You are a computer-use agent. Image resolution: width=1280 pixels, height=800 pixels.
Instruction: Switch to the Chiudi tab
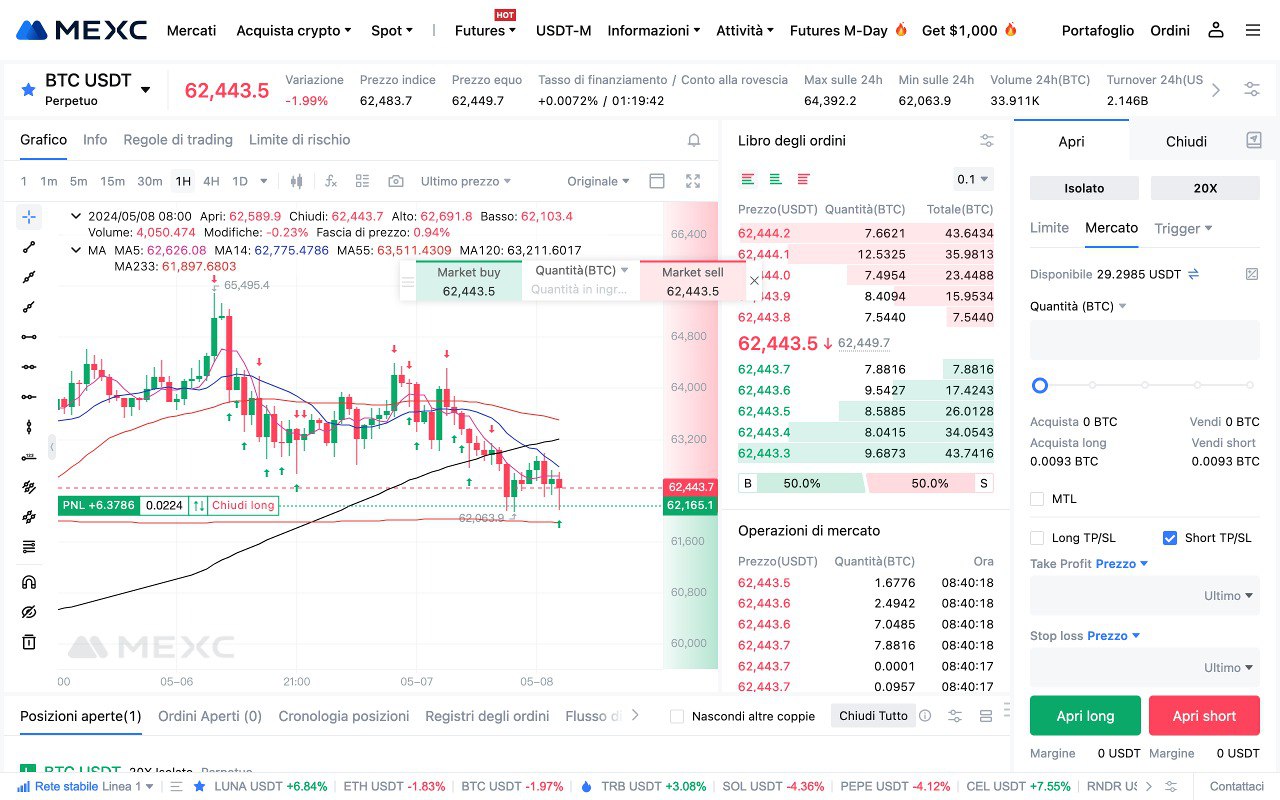click(x=1186, y=141)
